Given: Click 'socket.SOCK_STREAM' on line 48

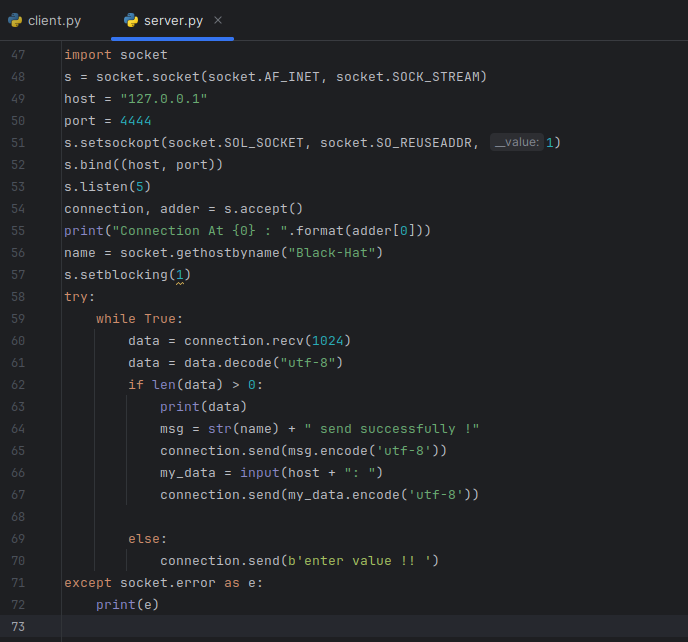Looking at the screenshot, I should pyautogui.click(x=408, y=77).
